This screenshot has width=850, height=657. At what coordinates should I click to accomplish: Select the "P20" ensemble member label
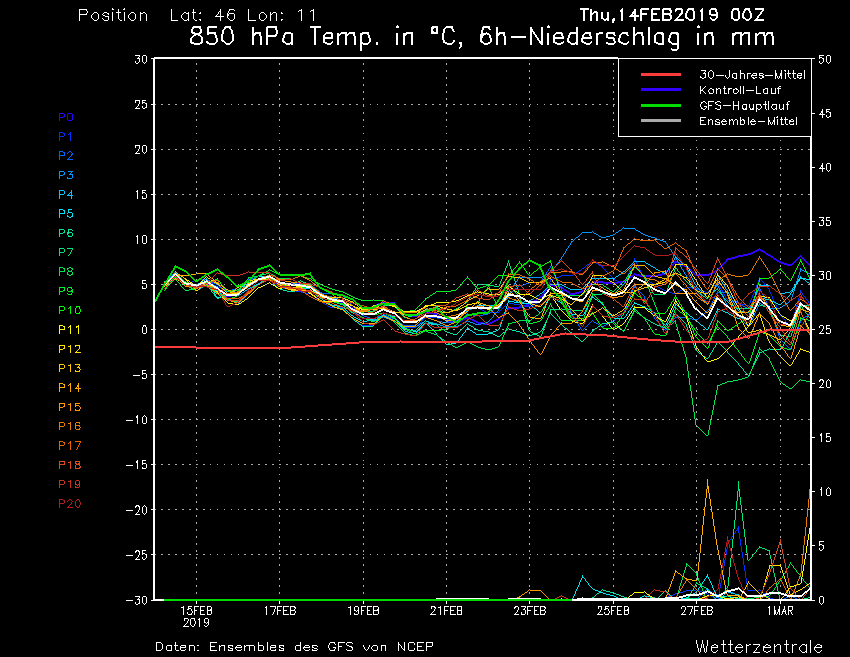(70, 504)
